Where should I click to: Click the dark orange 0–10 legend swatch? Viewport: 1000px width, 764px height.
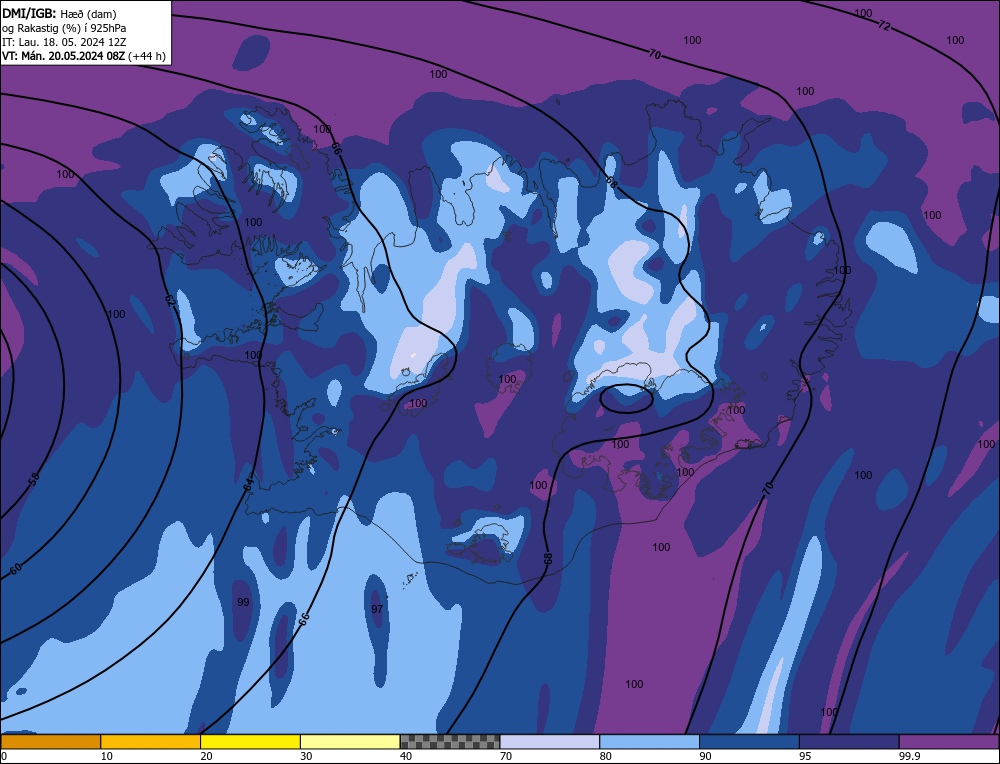click(x=50, y=741)
